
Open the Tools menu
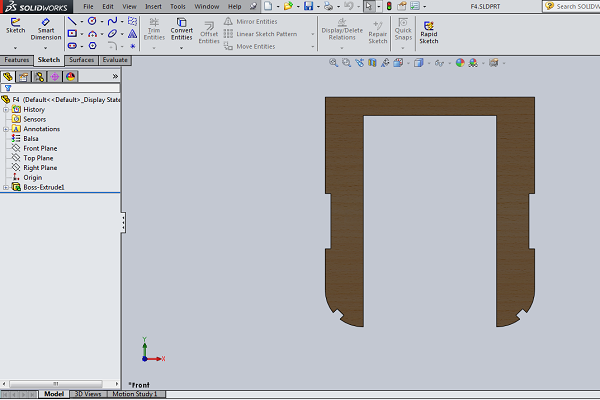click(178, 7)
